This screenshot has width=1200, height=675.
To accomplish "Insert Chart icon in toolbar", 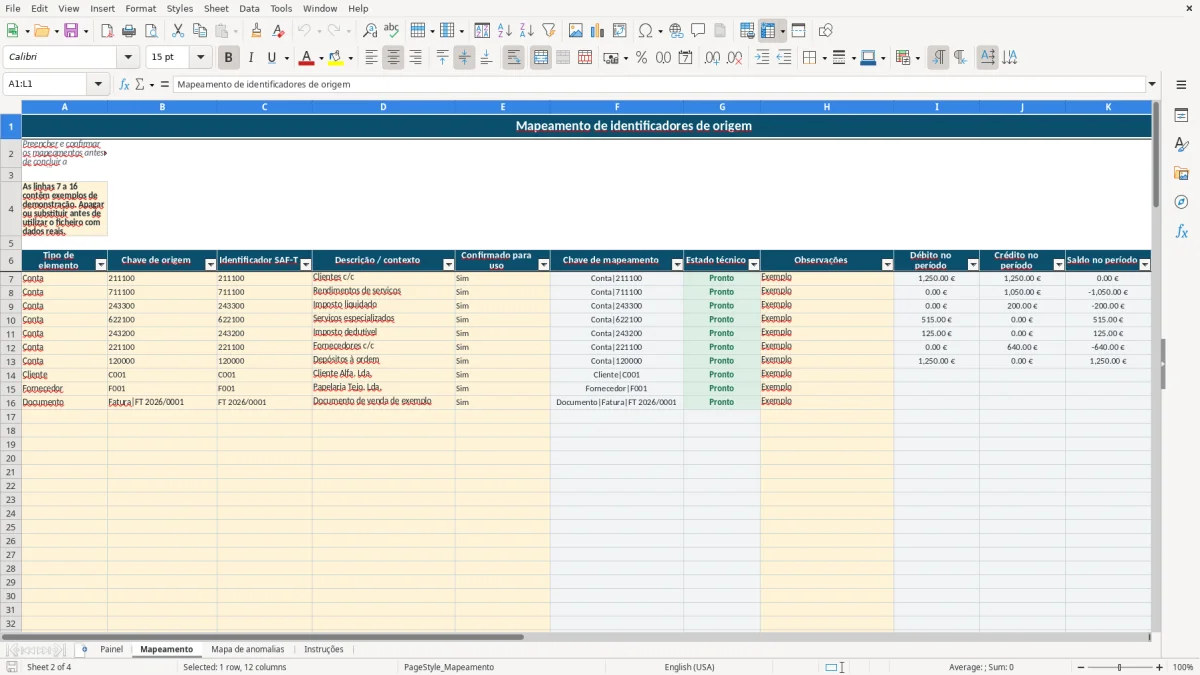I will click(x=598, y=31).
